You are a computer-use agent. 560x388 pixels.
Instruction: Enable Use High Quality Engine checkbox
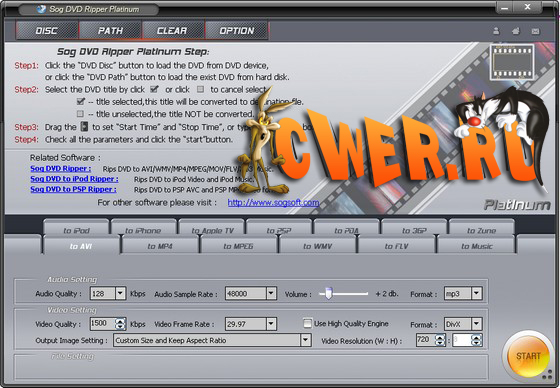[x=307, y=323]
